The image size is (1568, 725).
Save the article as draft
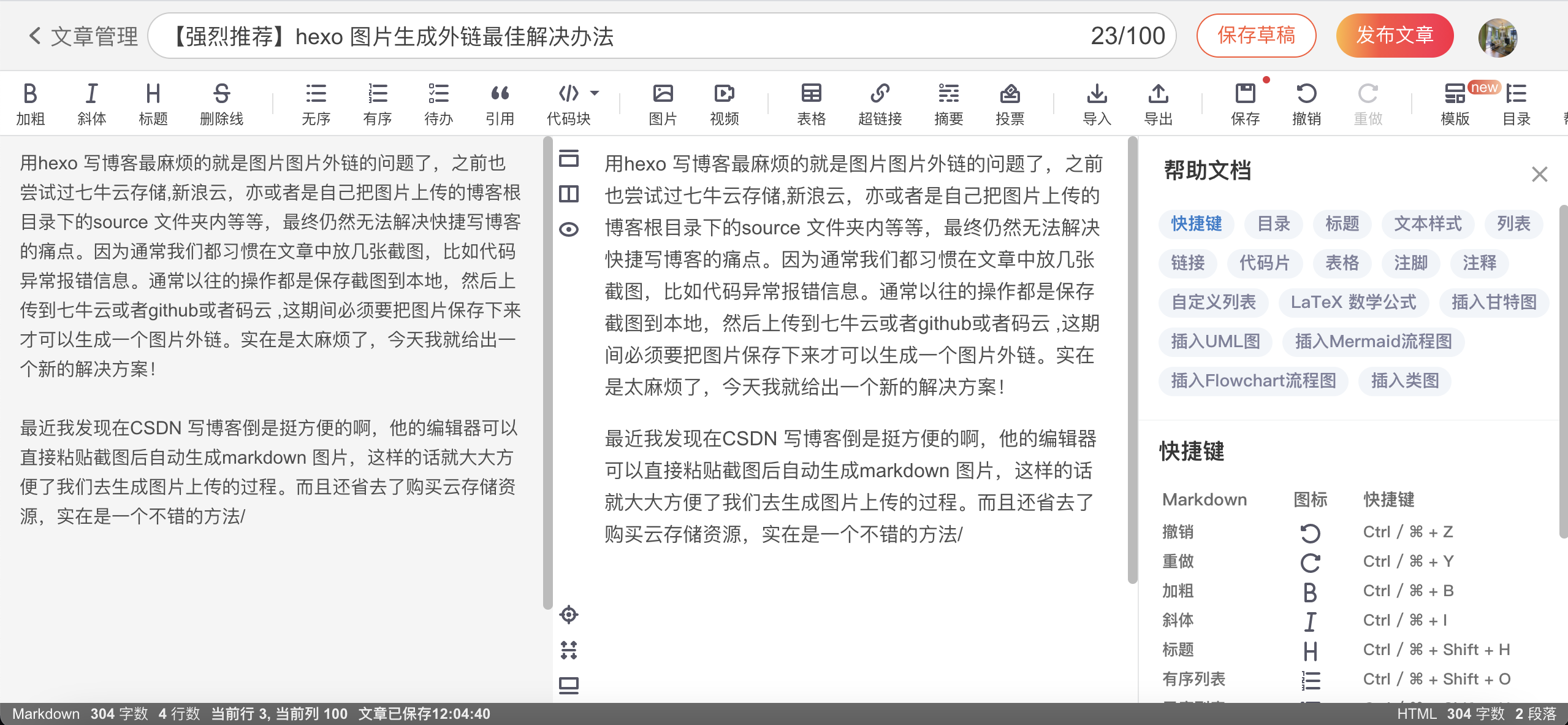coord(1256,36)
